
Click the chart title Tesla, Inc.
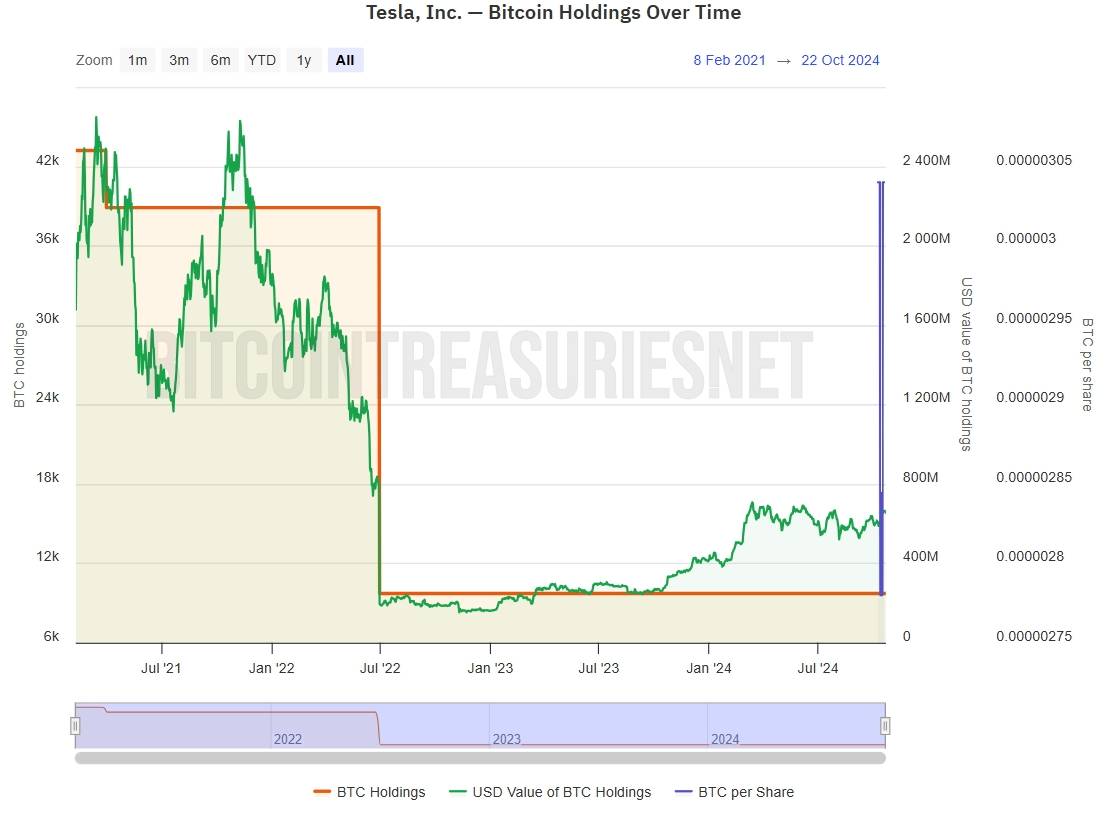[x=553, y=12]
